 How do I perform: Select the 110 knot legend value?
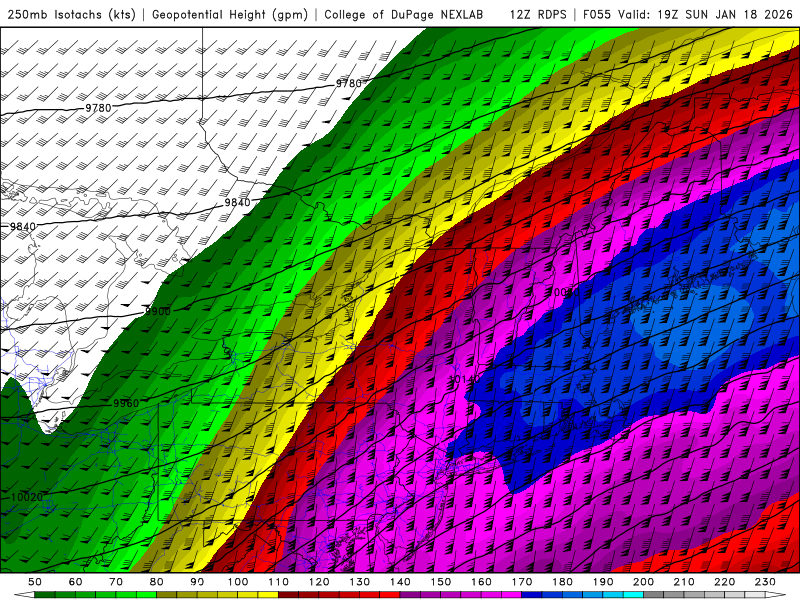click(279, 582)
